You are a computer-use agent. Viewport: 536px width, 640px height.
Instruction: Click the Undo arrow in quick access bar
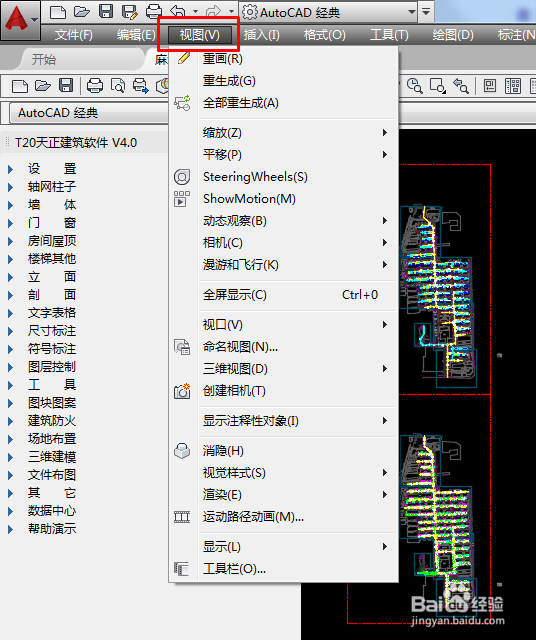[x=178, y=12]
